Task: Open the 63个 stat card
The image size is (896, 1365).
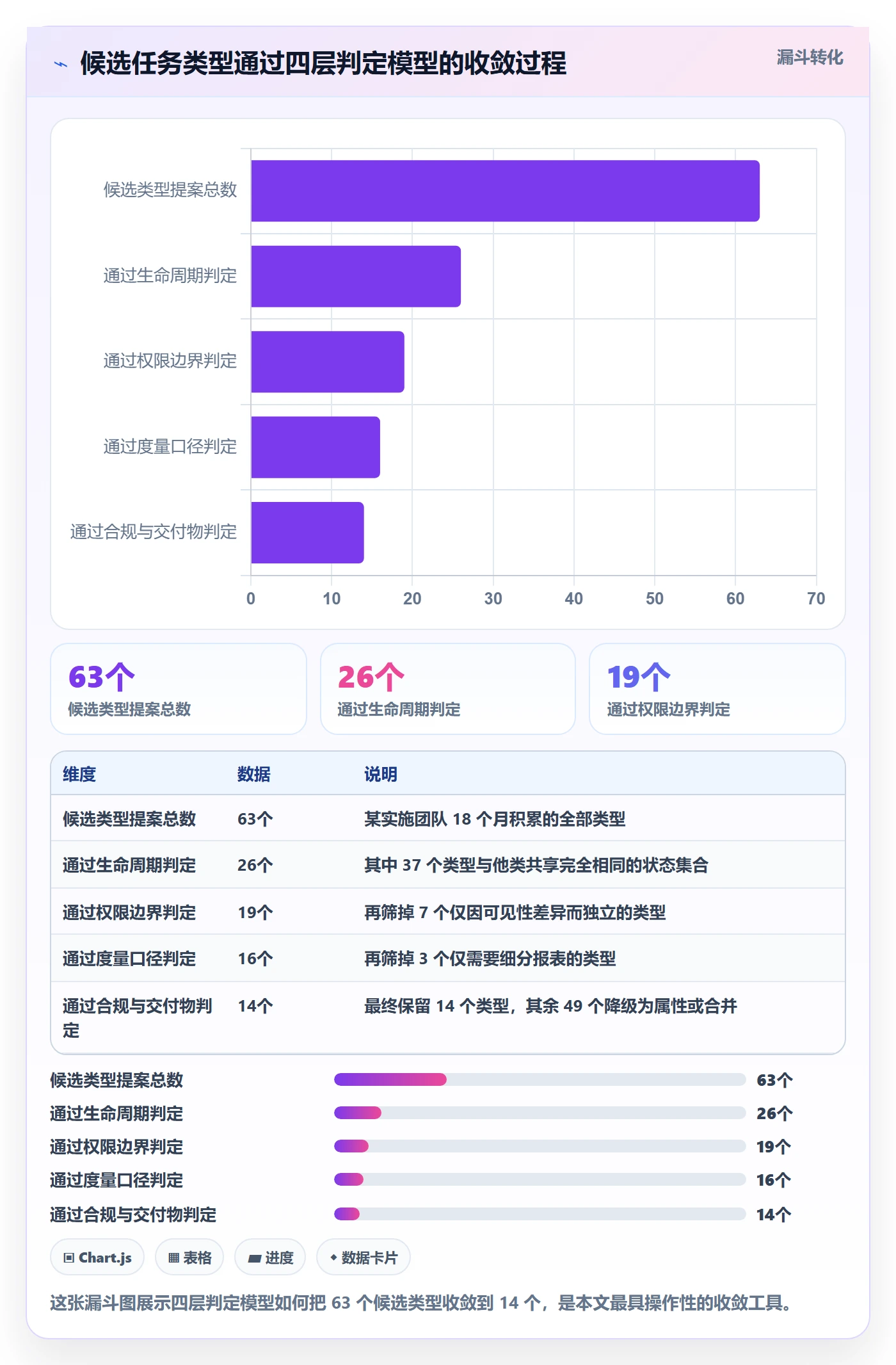Action: point(179,689)
